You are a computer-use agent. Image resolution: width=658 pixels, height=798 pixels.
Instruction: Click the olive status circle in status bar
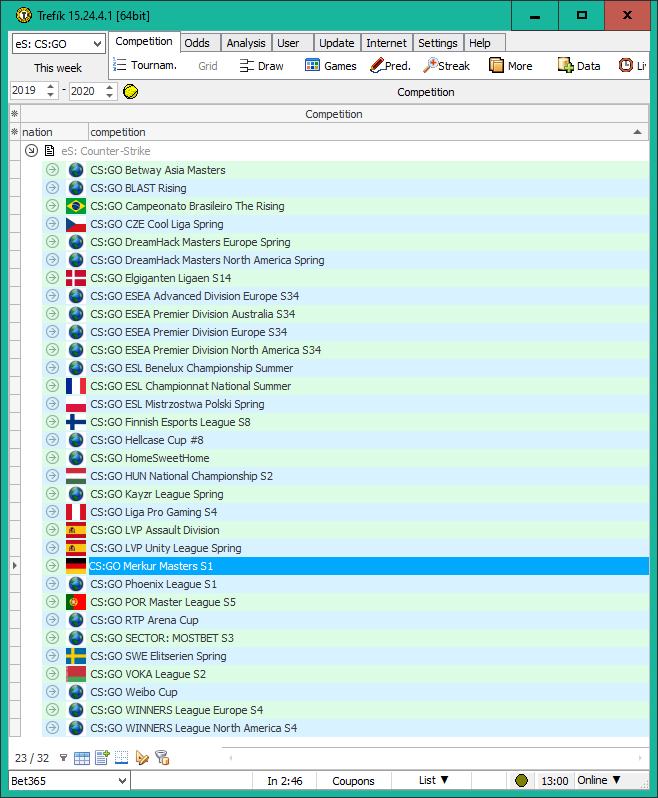[x=521, y=781]
